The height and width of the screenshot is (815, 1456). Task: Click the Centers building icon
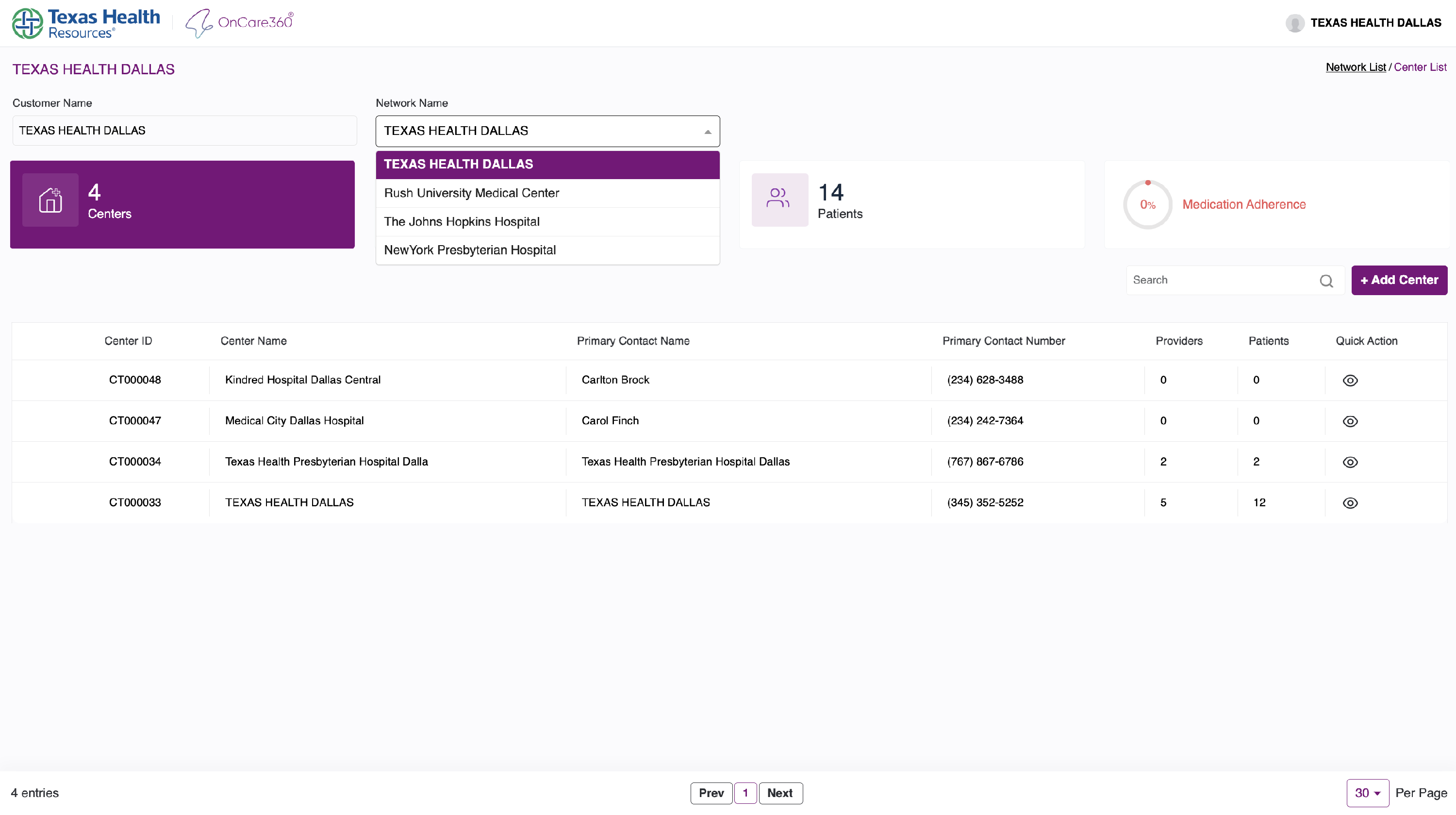[50, 200]
